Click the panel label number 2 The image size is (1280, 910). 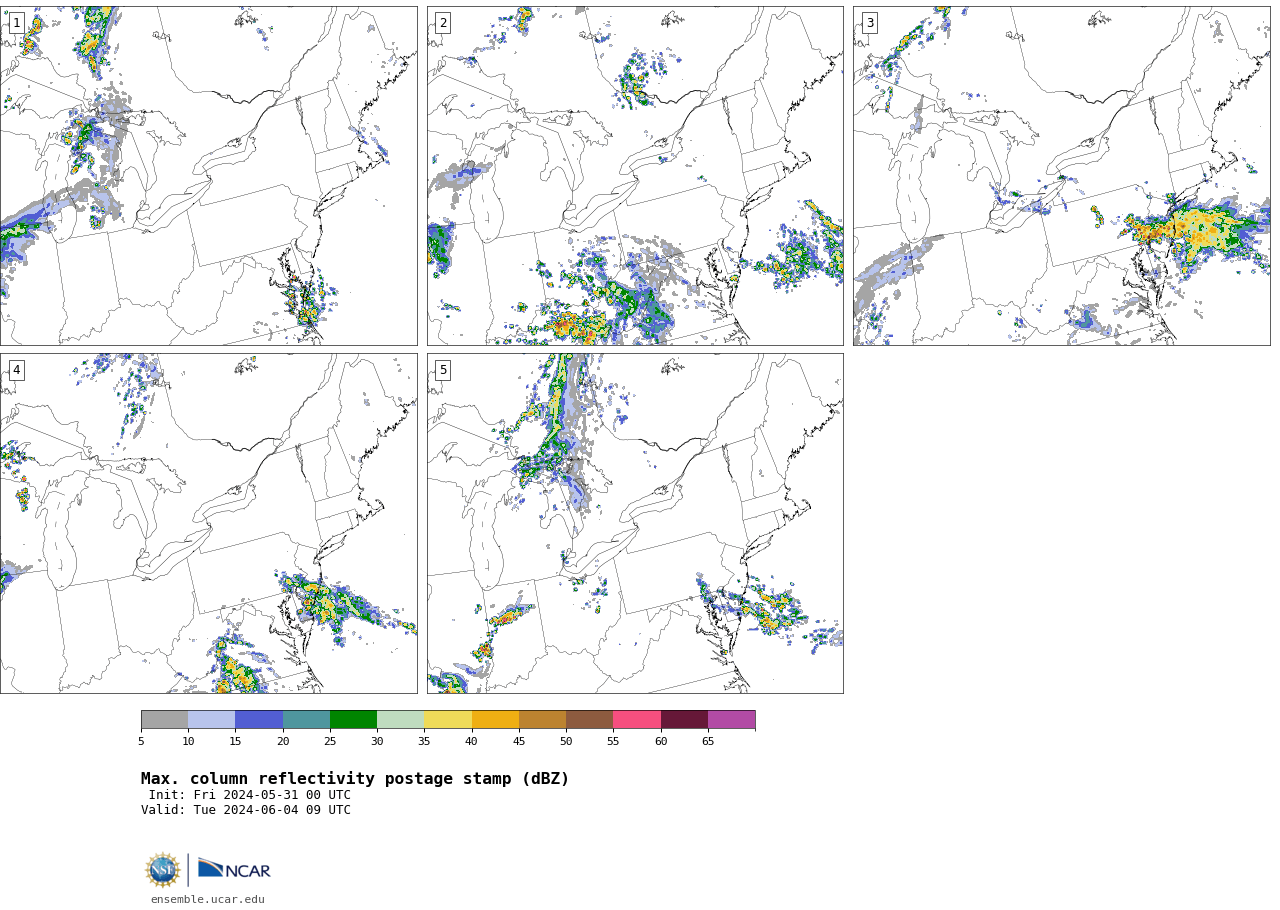coord(443,23)
